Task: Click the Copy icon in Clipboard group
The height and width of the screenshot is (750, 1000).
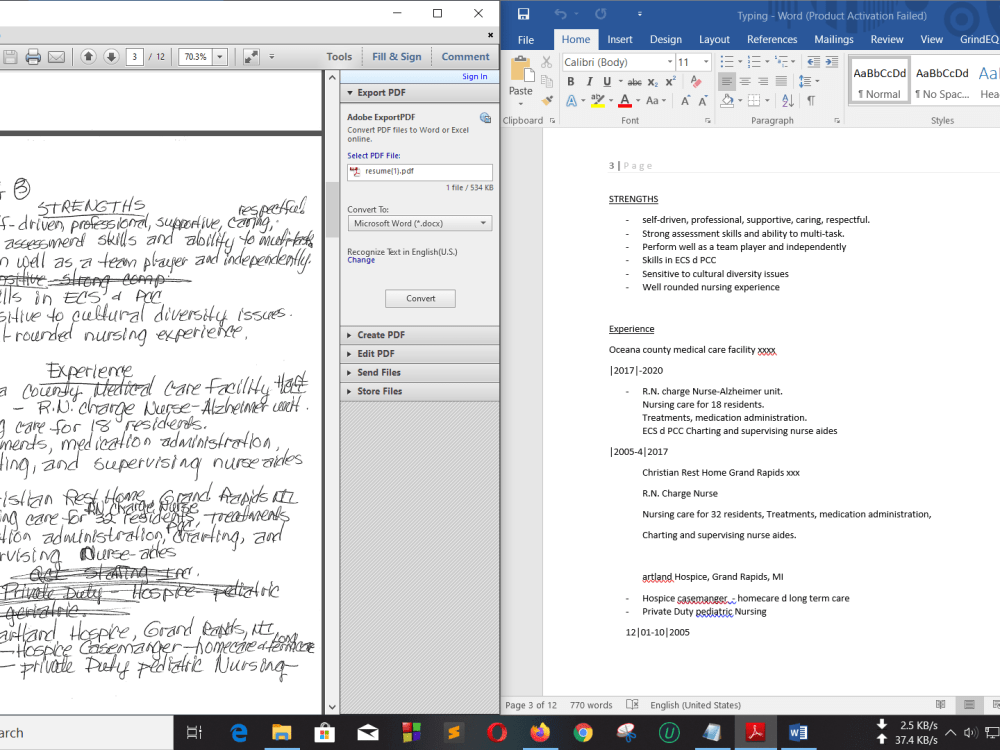Action: tap(547, 81)
